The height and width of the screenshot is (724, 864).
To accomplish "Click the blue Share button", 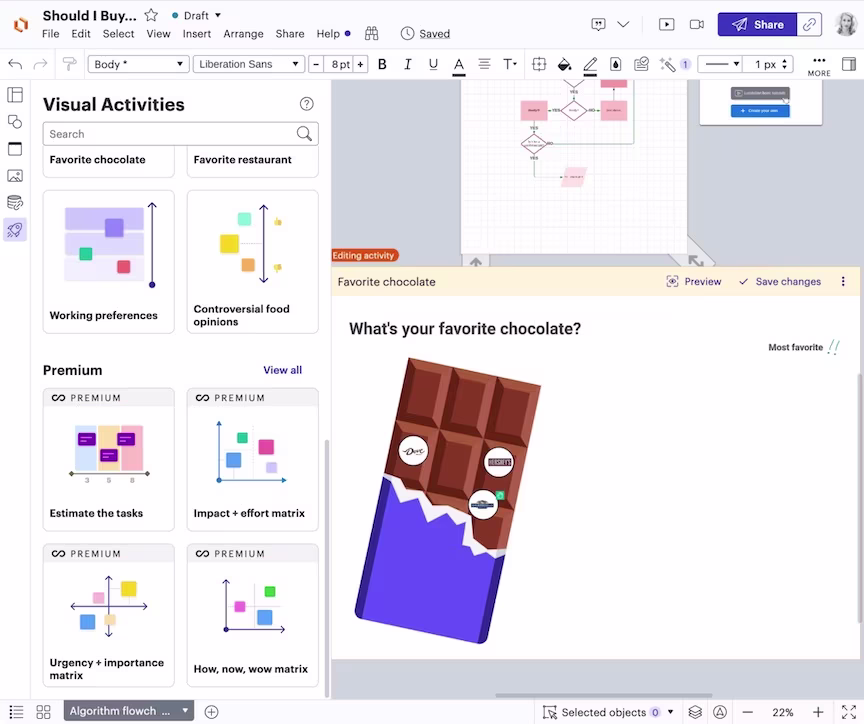I will point(757,24).
